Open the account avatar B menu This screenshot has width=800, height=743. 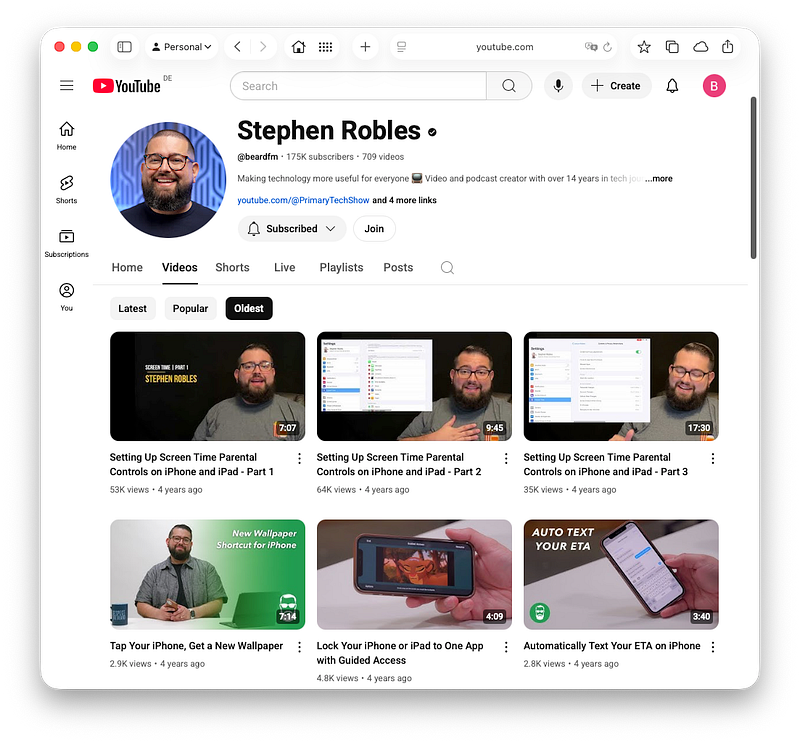pyautogui.click(x=714, y=86)
